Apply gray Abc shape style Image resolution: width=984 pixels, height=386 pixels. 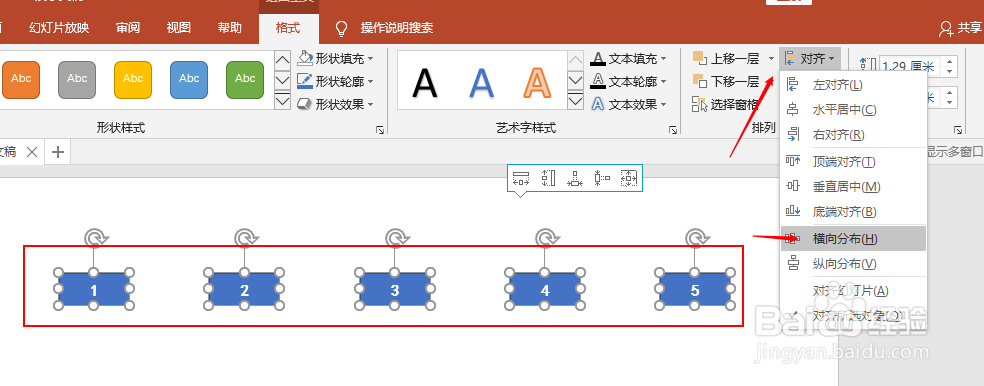point(77,80)
